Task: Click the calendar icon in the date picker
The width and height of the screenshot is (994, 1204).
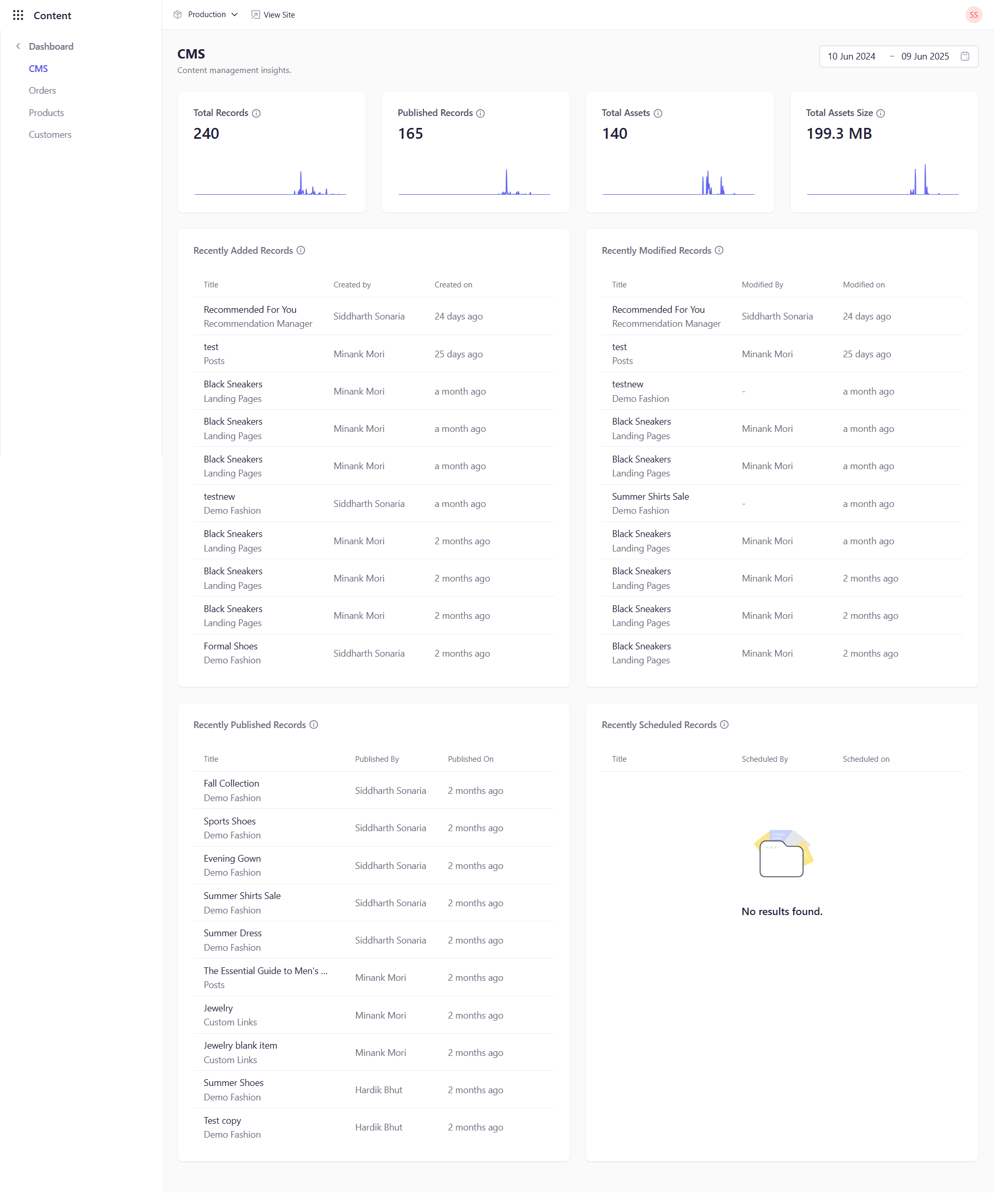Action: (x=966, y=56)
